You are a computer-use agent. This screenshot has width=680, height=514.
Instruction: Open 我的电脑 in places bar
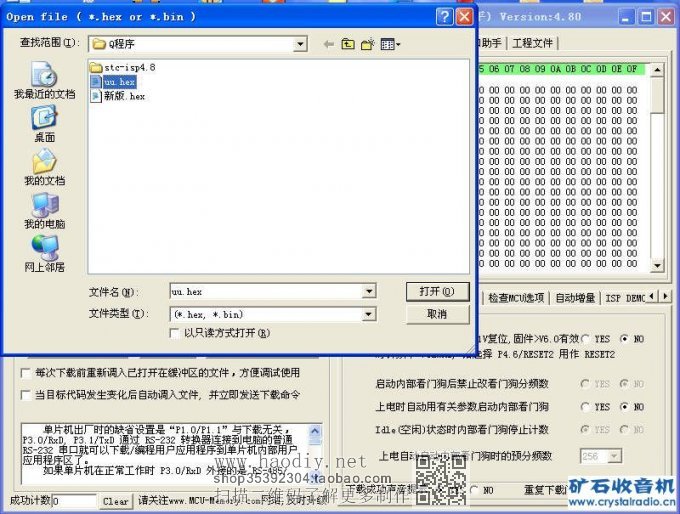[44, 211]
